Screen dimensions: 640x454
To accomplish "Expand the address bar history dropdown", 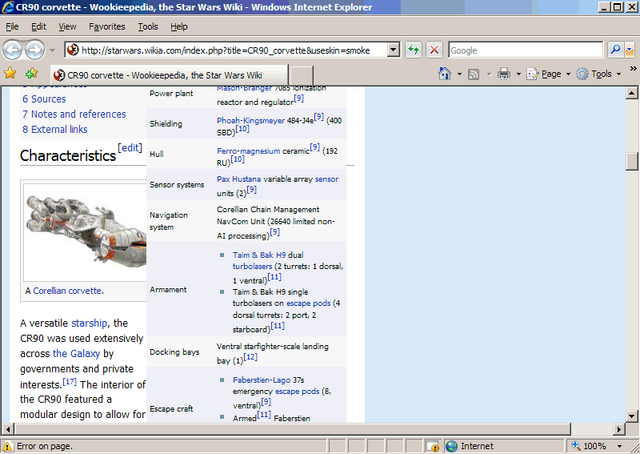I will [393, 50].
